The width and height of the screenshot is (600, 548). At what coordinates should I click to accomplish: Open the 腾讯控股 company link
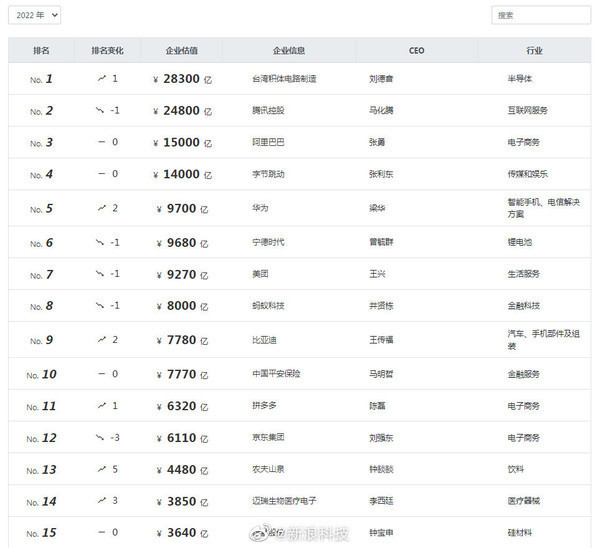(268, 111)
